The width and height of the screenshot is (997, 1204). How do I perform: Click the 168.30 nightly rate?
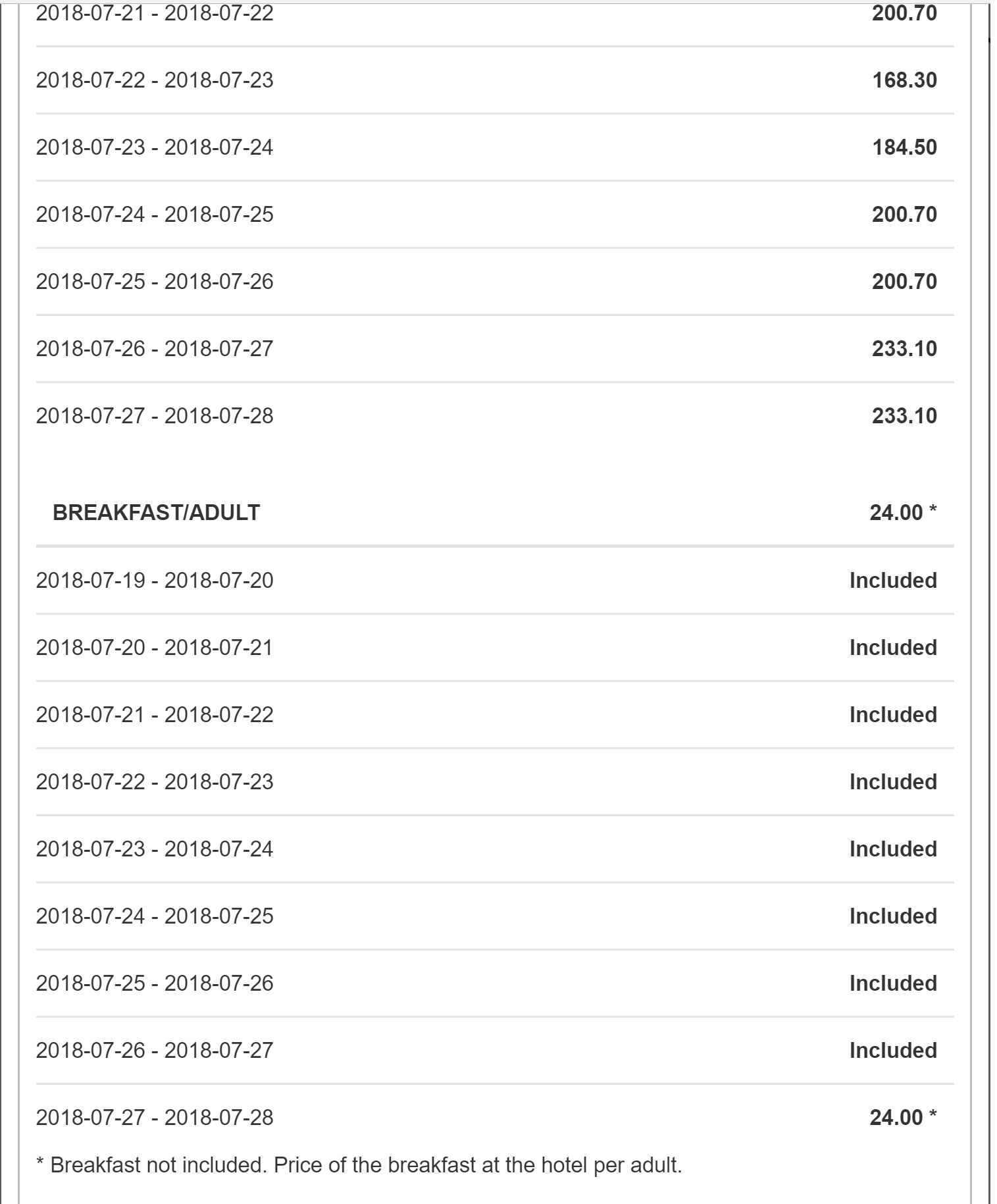tap(904, 80)
